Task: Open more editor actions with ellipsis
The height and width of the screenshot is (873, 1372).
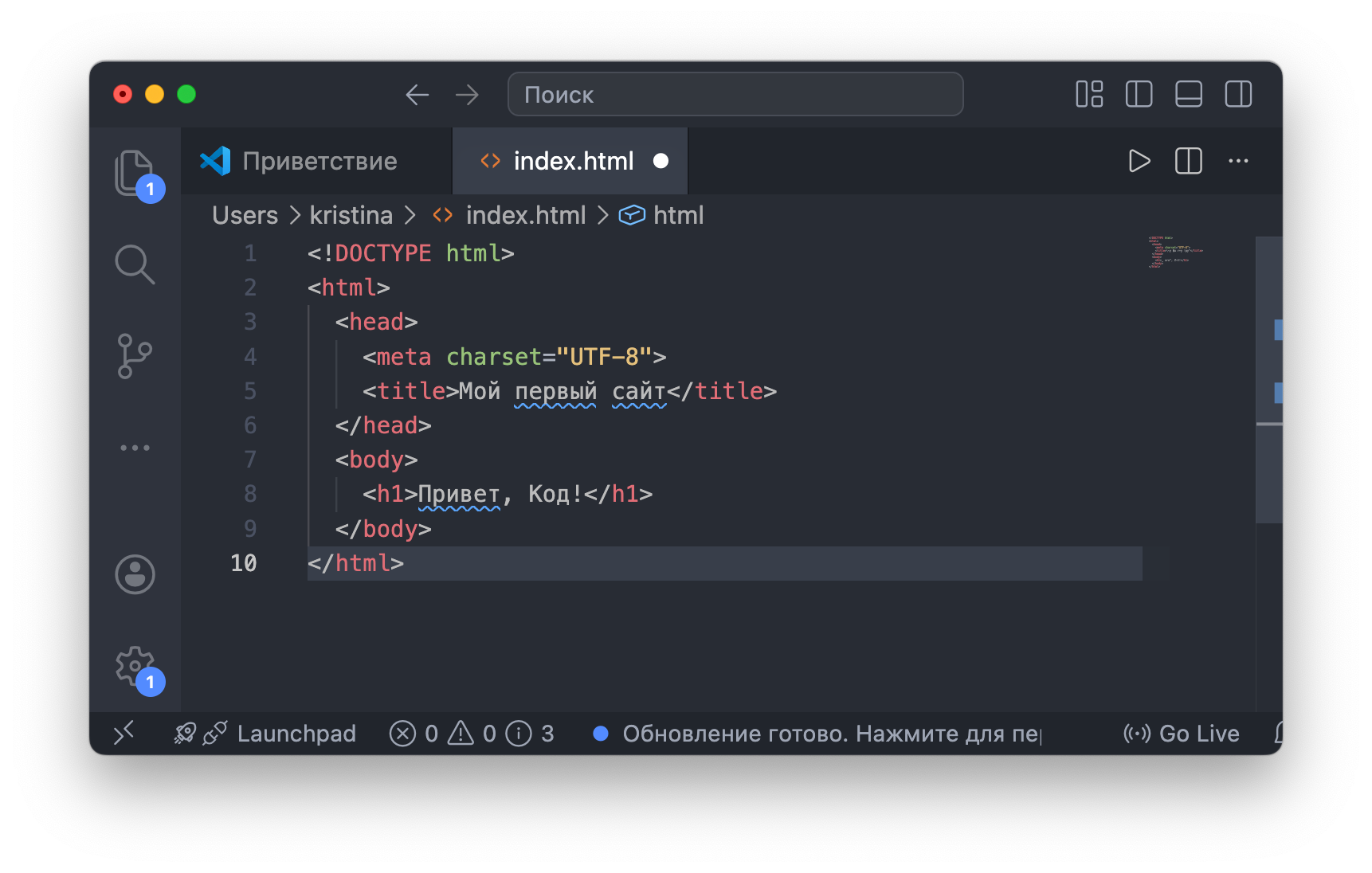Action: [x=1238, y=161]
